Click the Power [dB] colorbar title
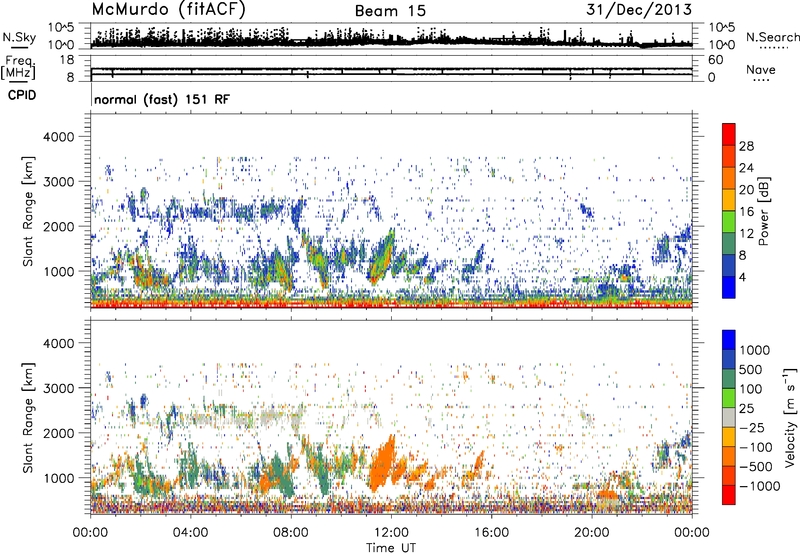 coord(763,211)
